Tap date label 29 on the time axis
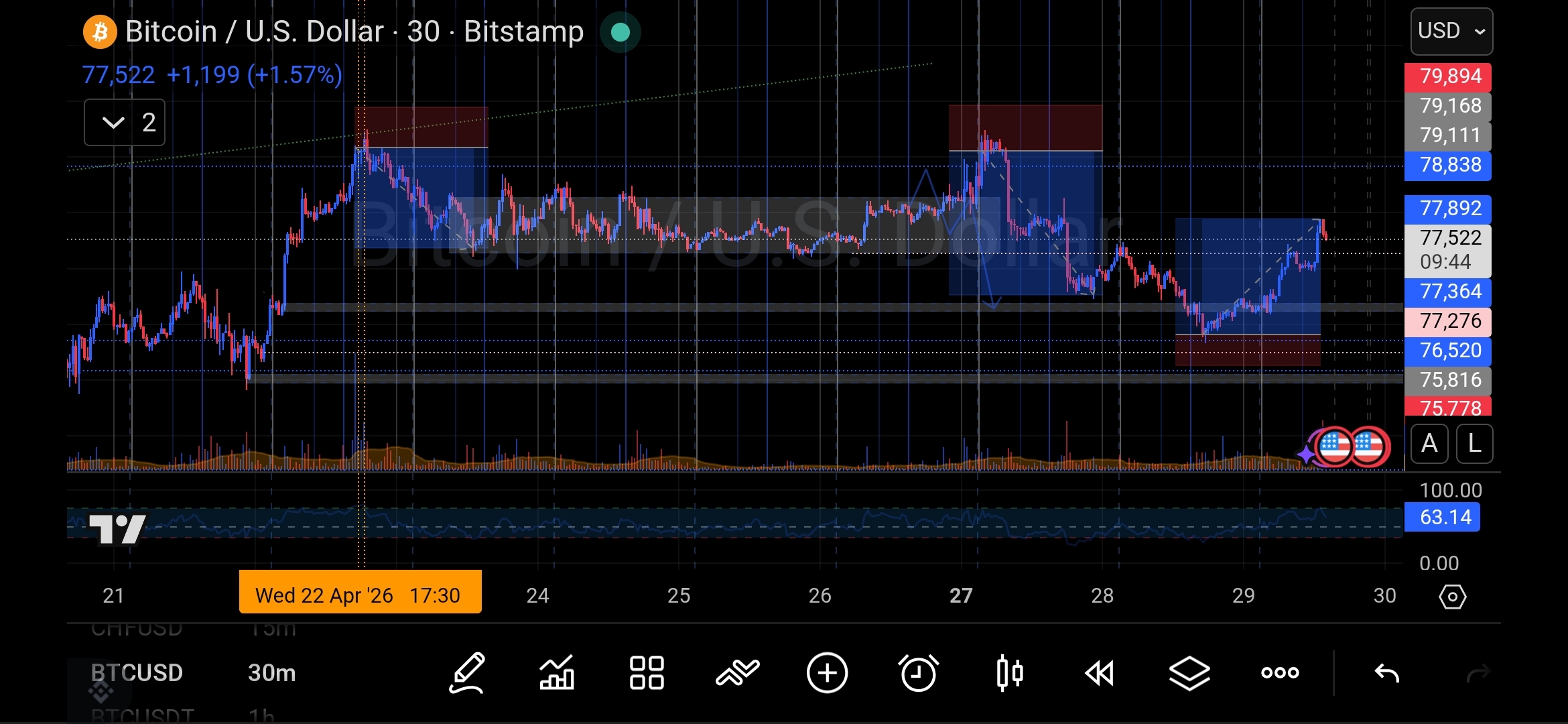This screenshot has height=724, width=1568. [x=1244, y=595]
